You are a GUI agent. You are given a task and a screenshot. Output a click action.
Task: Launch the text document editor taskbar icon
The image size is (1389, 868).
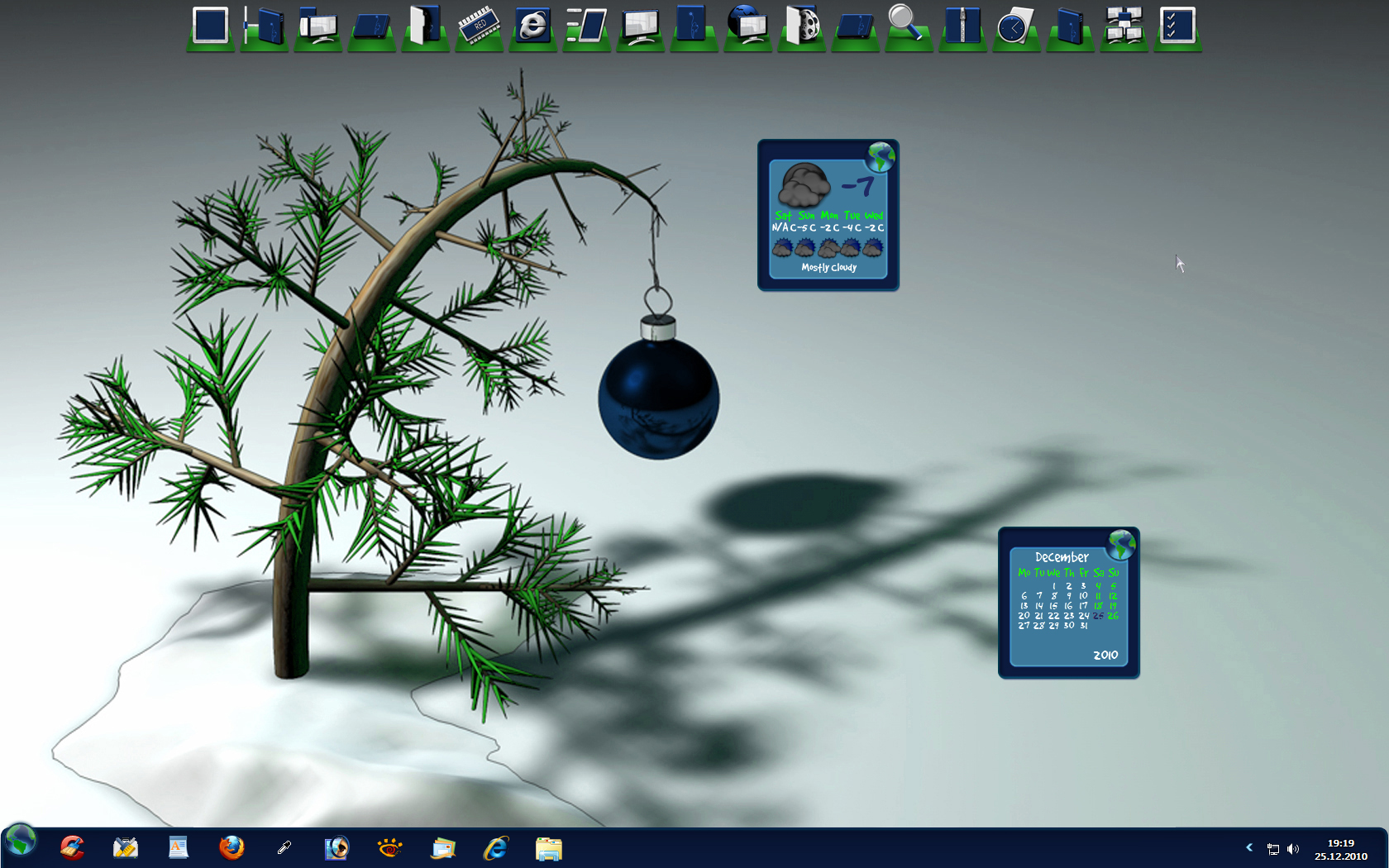coord(179,848)
